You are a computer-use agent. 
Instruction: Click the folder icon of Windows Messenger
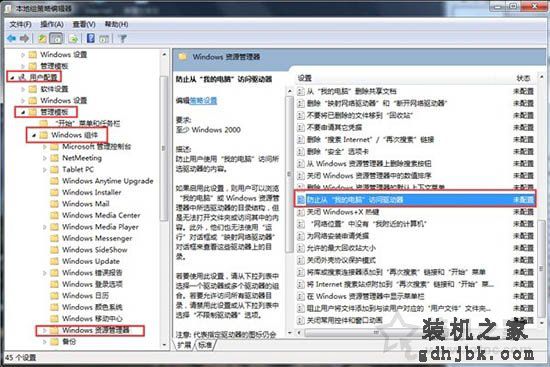pos(54,238)
